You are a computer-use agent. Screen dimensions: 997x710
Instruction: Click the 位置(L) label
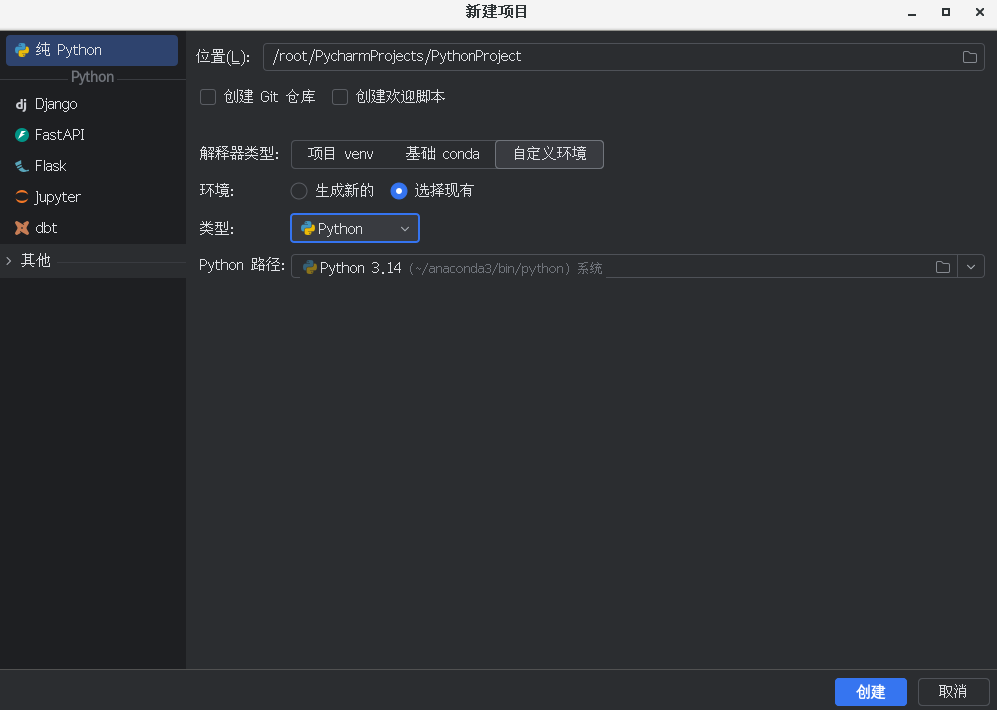point(223,57)
